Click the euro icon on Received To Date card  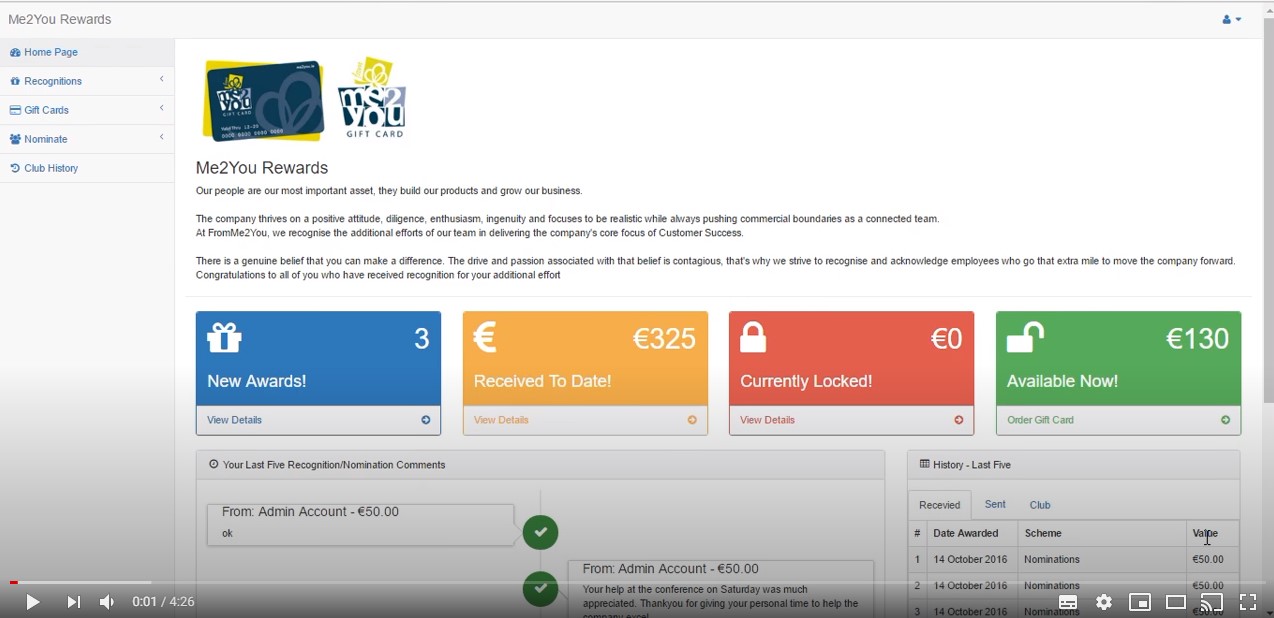pyautogui.click(x=485, y=337)
